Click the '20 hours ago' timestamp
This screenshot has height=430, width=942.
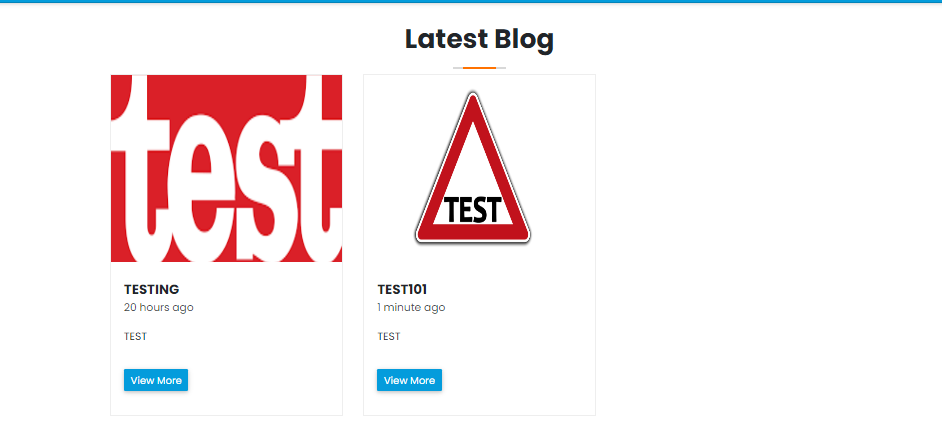(x=159, y=307)
